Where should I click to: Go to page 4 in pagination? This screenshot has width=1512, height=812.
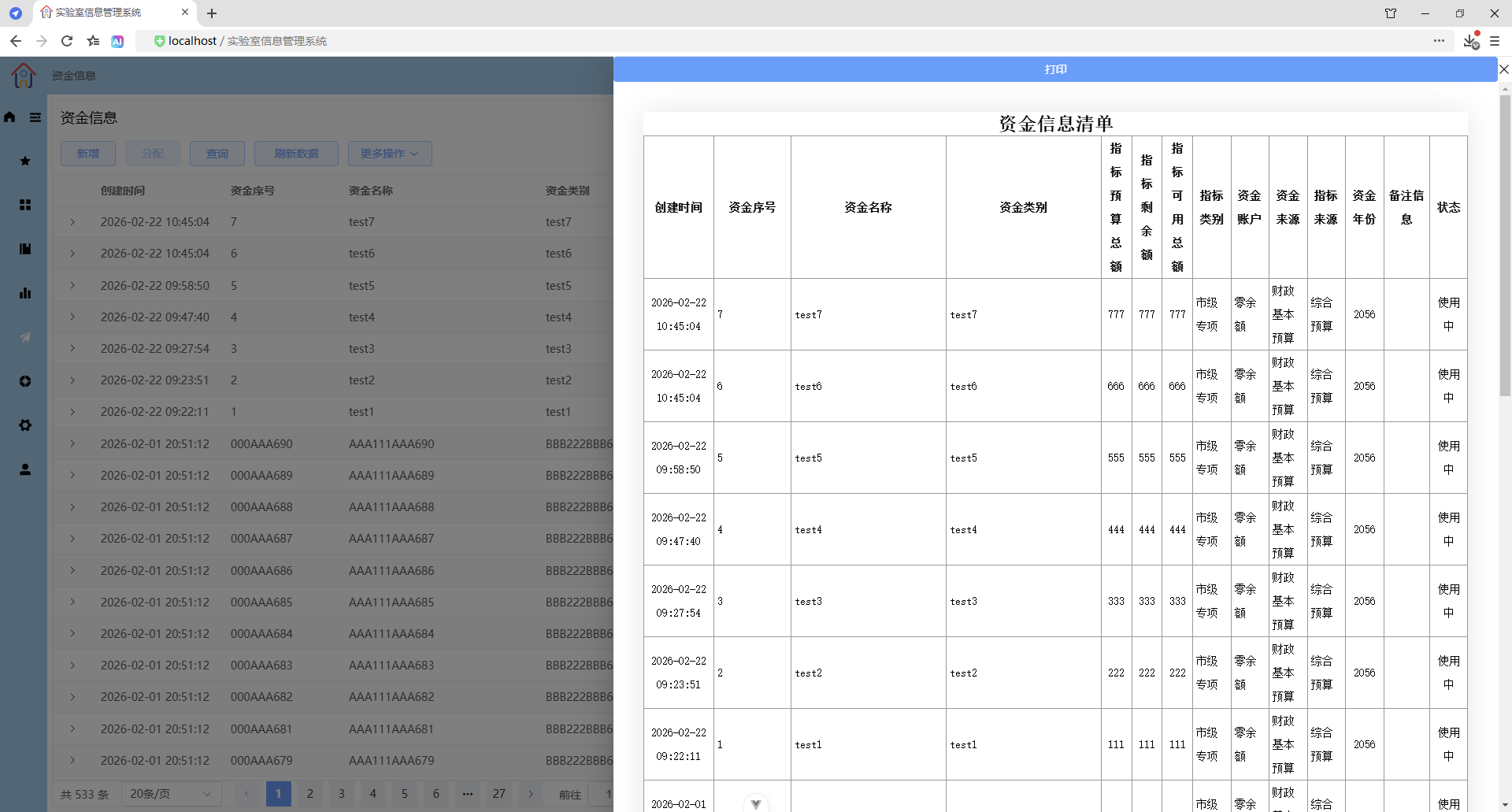point(373,794)
